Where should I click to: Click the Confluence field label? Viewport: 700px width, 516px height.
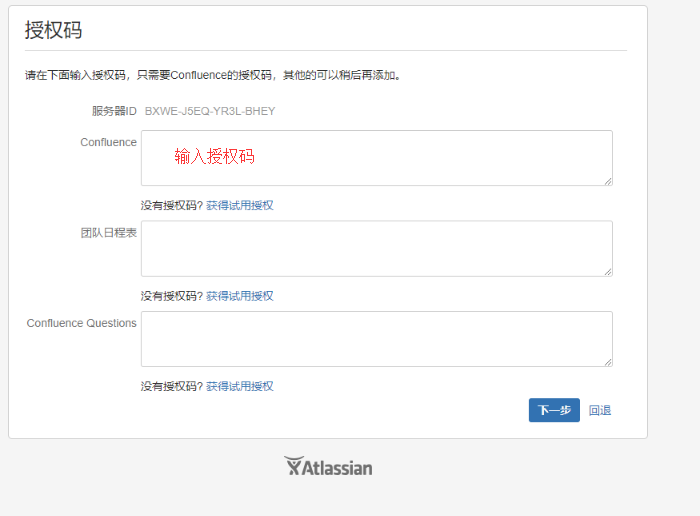pos(108,142)
